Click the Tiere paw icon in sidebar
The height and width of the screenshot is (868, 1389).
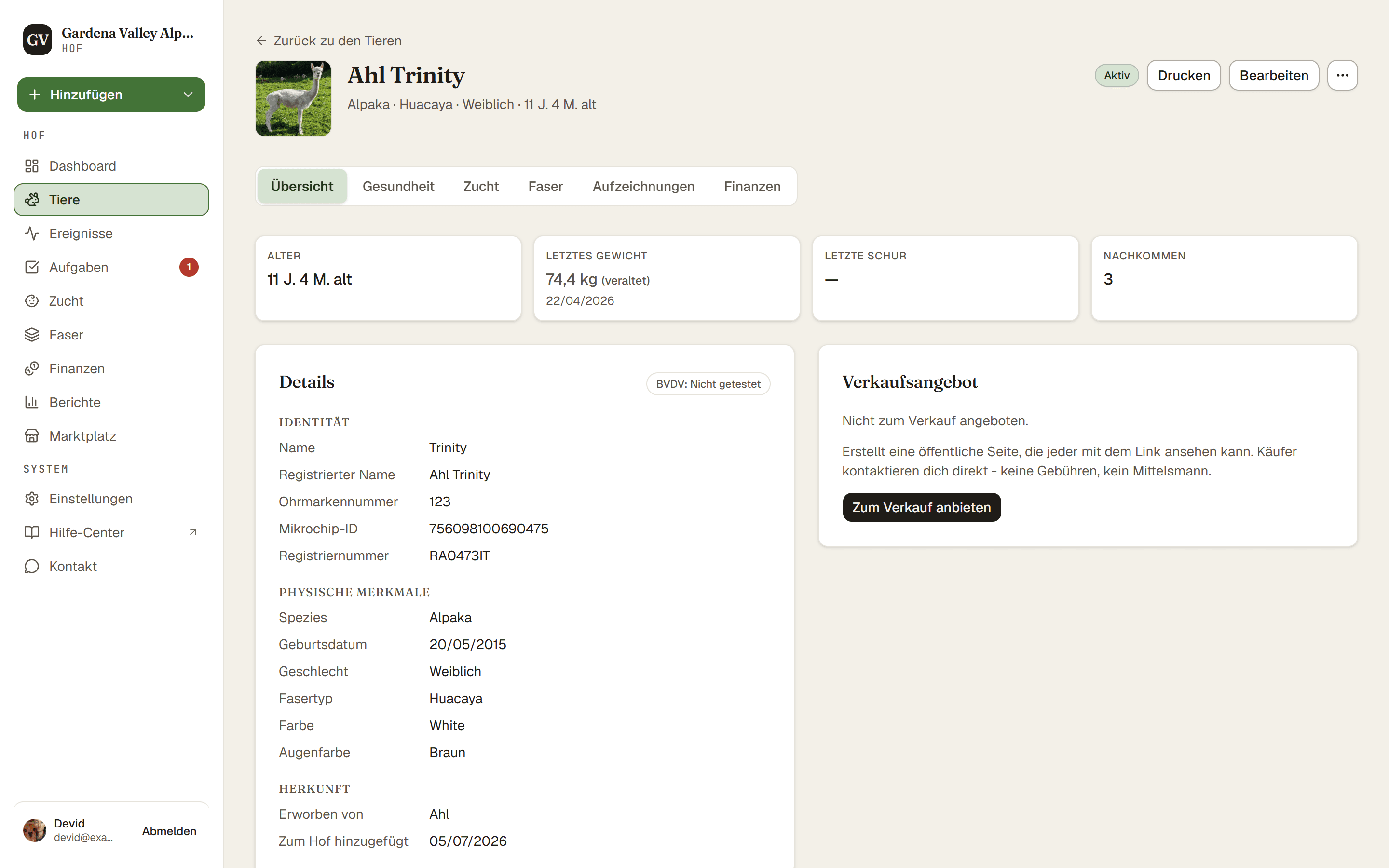[31, 200]
